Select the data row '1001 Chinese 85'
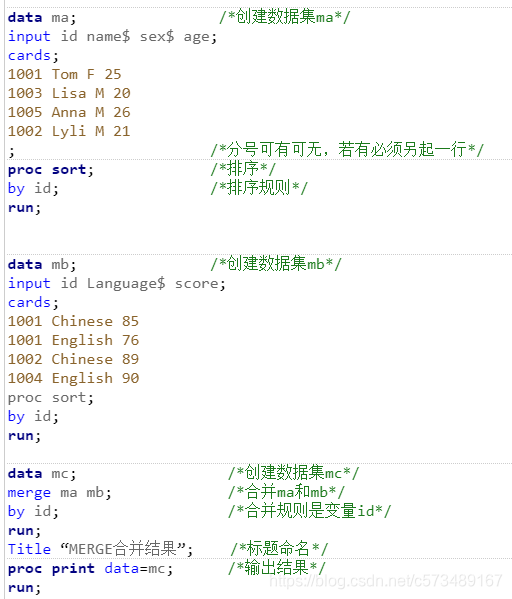The image size is (512, 599). (x=73, y=321)
